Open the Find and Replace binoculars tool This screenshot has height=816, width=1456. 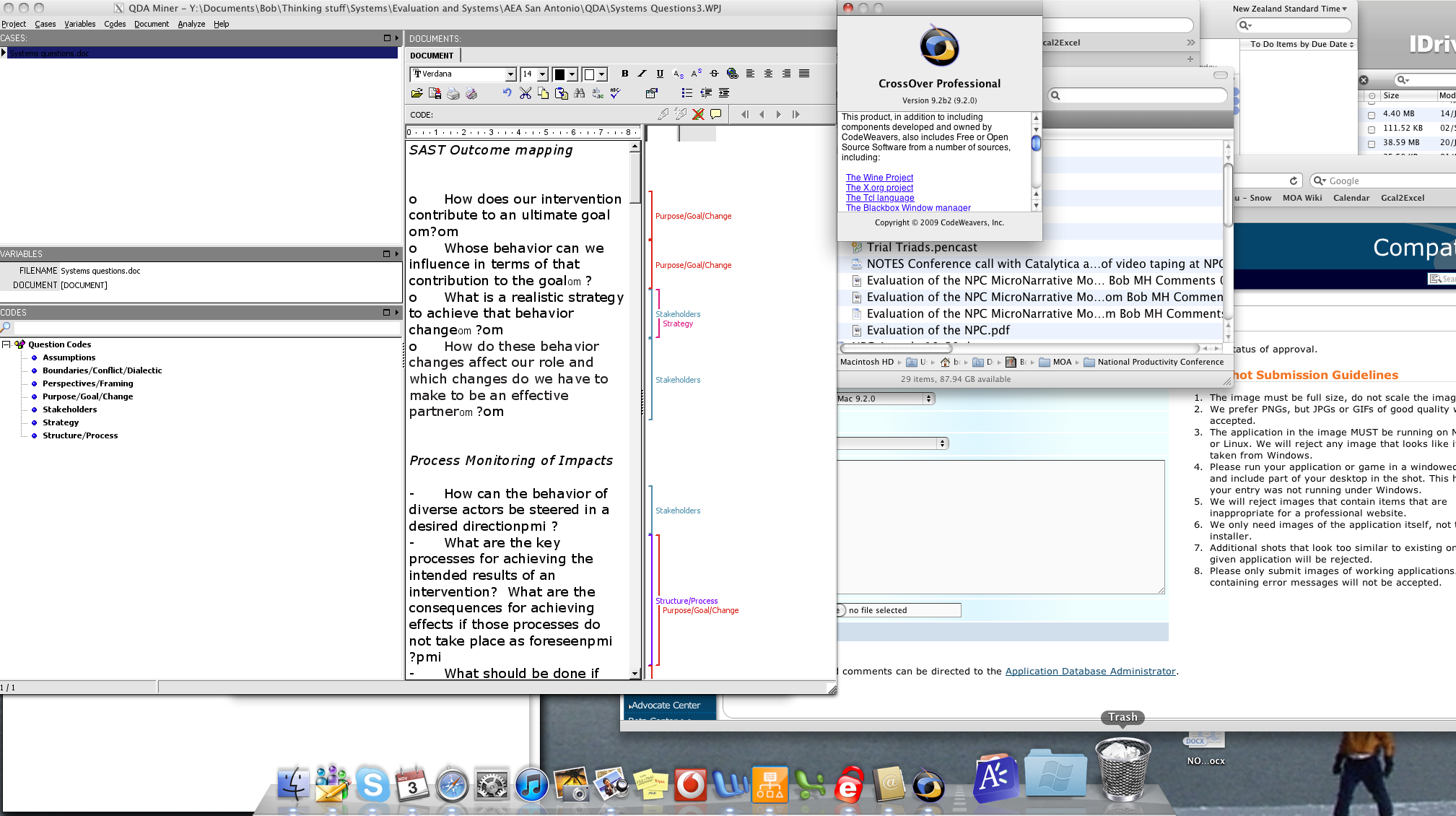[x=580, y=93]
